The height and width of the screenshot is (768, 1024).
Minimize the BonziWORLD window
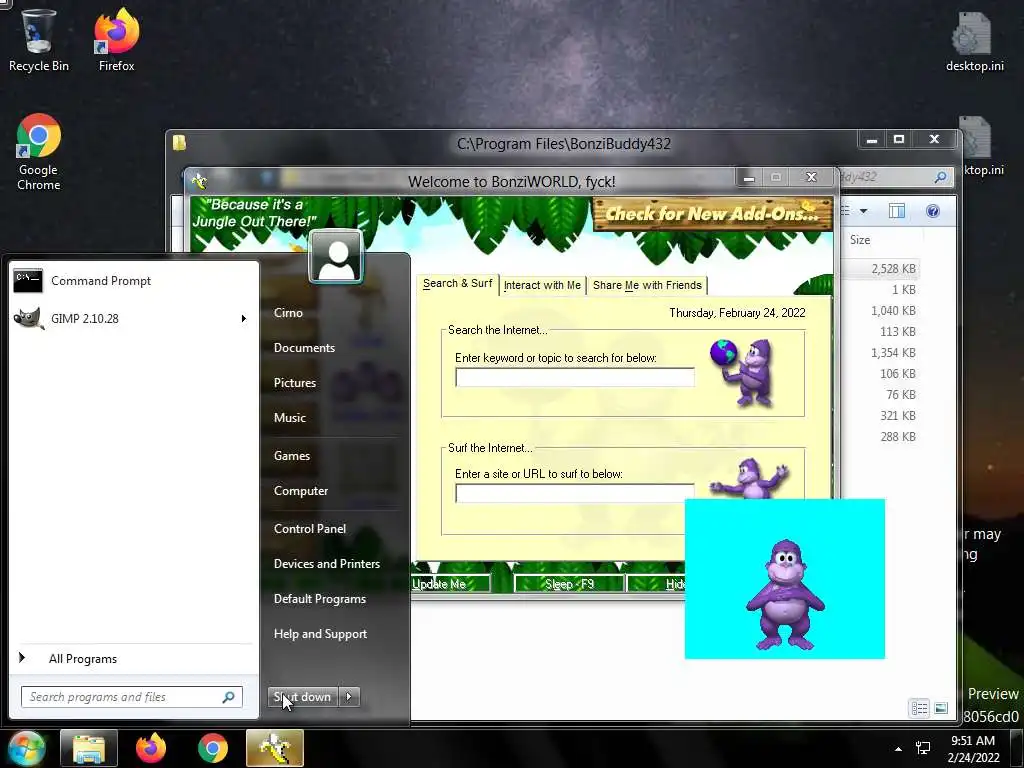749,178
